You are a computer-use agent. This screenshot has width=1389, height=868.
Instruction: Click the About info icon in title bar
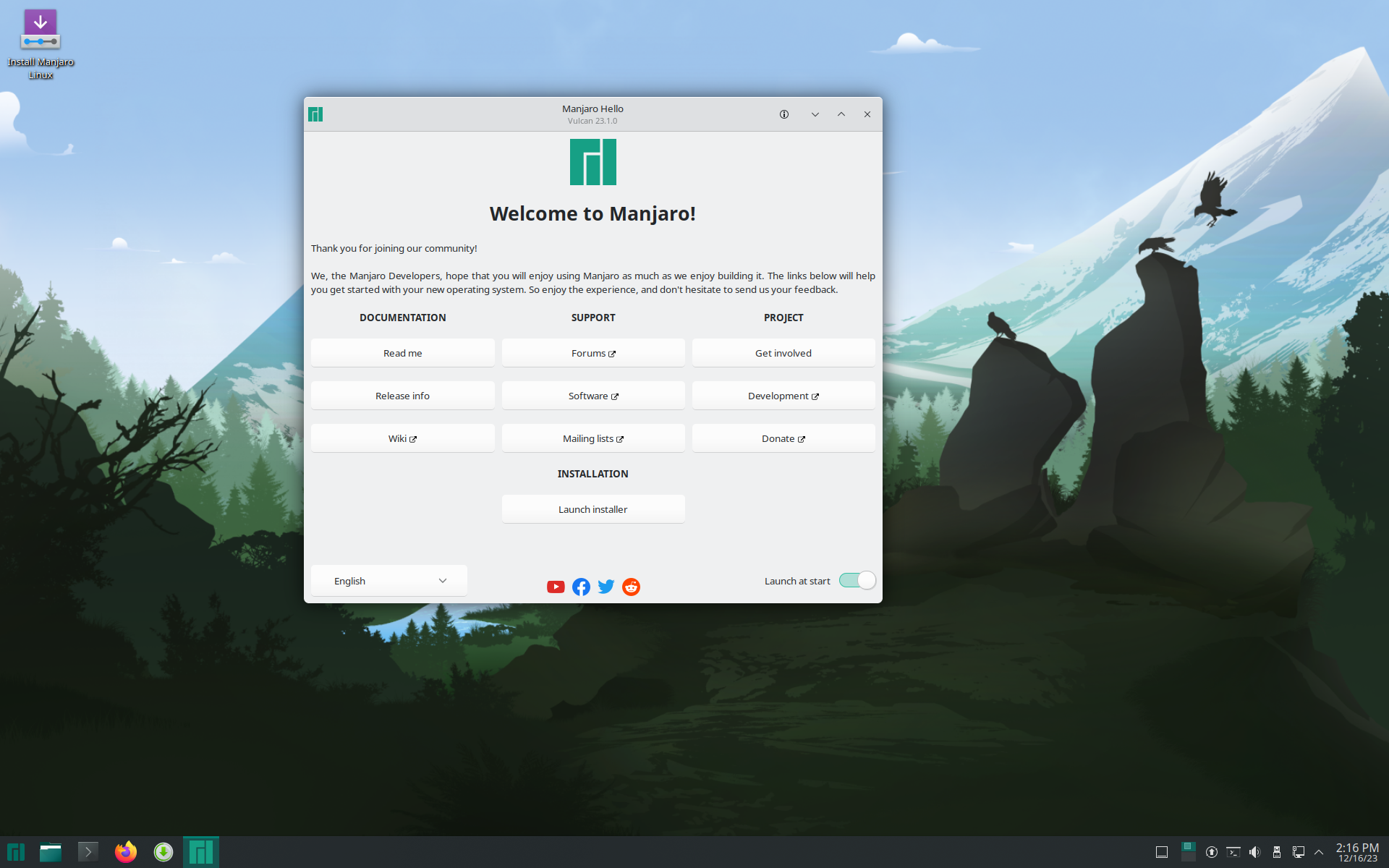(784, 114)
